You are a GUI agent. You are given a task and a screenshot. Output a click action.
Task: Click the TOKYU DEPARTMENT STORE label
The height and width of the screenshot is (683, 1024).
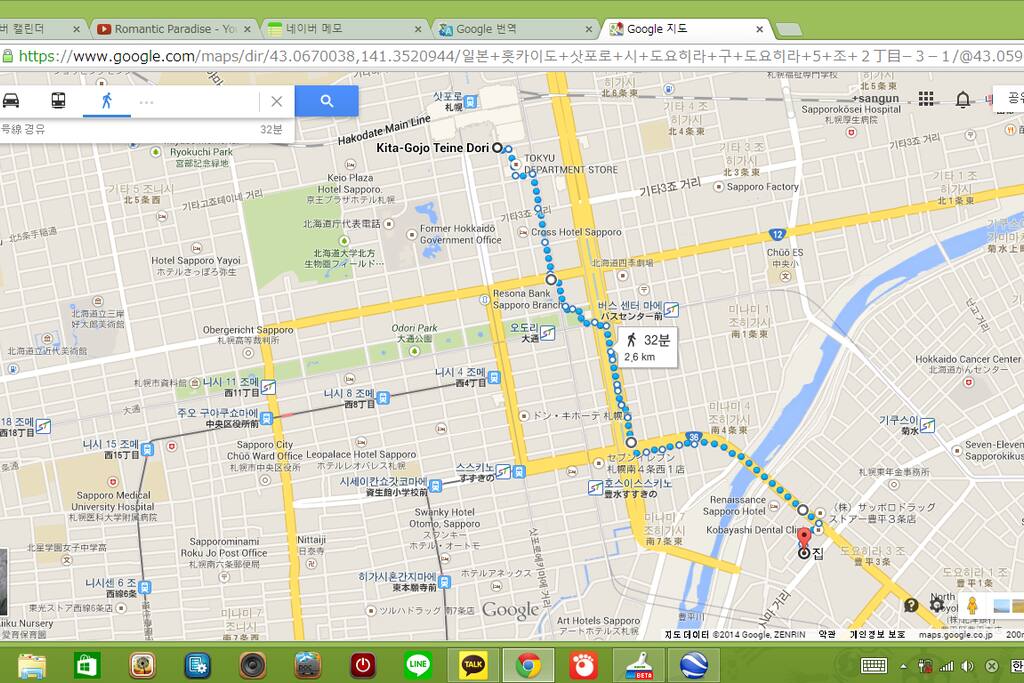tap(571, 164)
